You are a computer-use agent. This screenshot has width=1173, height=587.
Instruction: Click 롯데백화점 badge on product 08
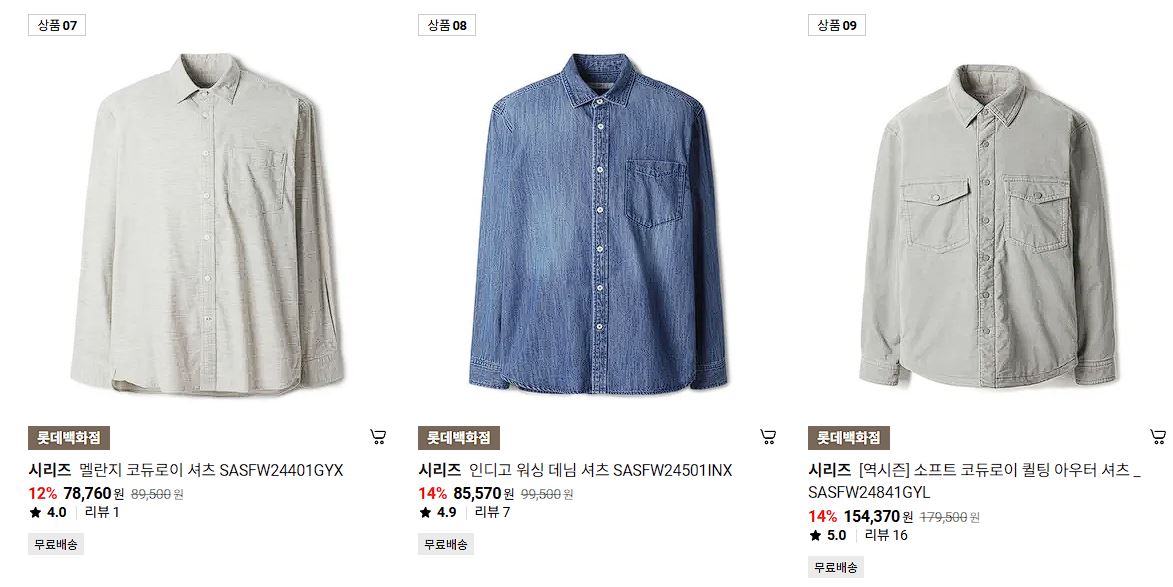(459, 437)
